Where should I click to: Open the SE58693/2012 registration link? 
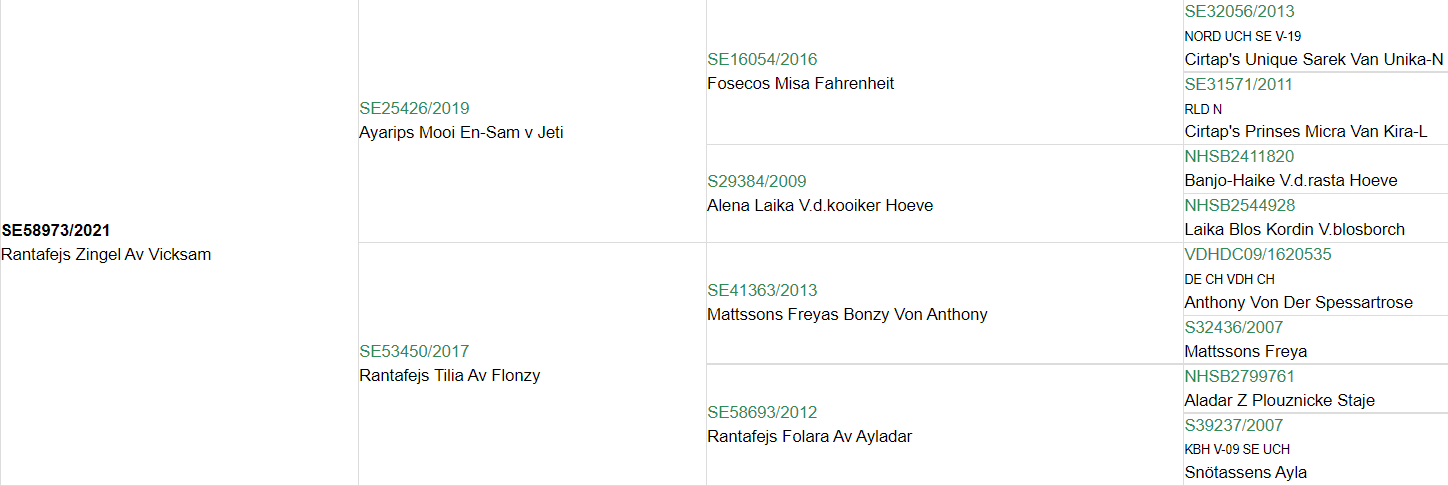point(762,412)
